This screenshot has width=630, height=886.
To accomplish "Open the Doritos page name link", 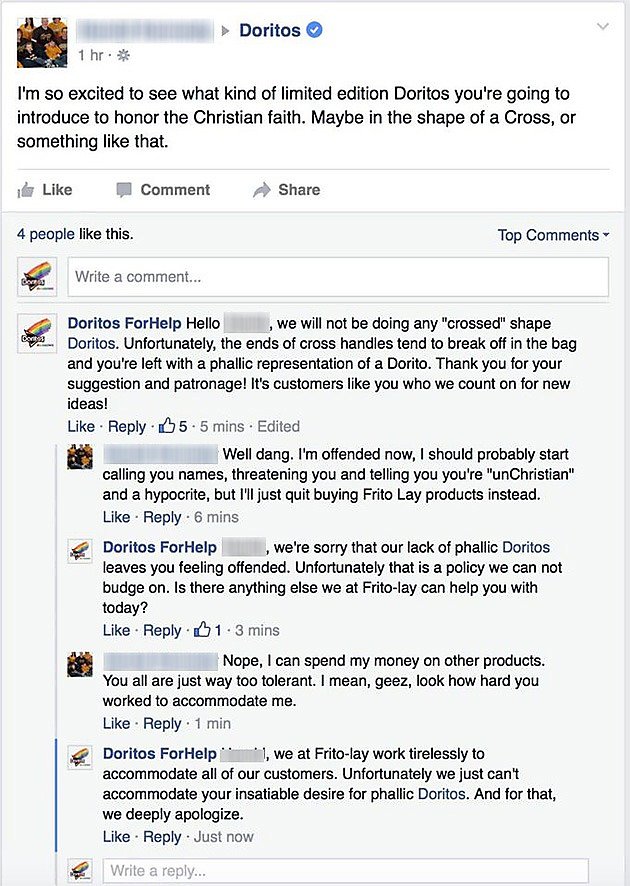I will (x=270, y=30).
